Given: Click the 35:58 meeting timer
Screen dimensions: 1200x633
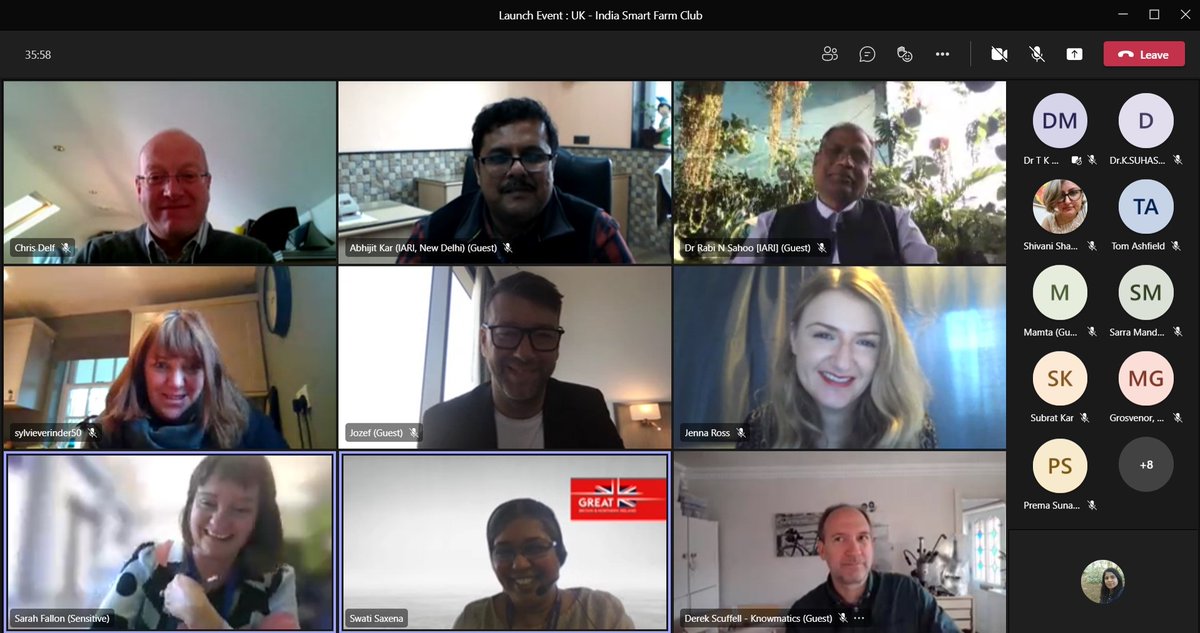Looking at the screenshot, I should point(38,55).
